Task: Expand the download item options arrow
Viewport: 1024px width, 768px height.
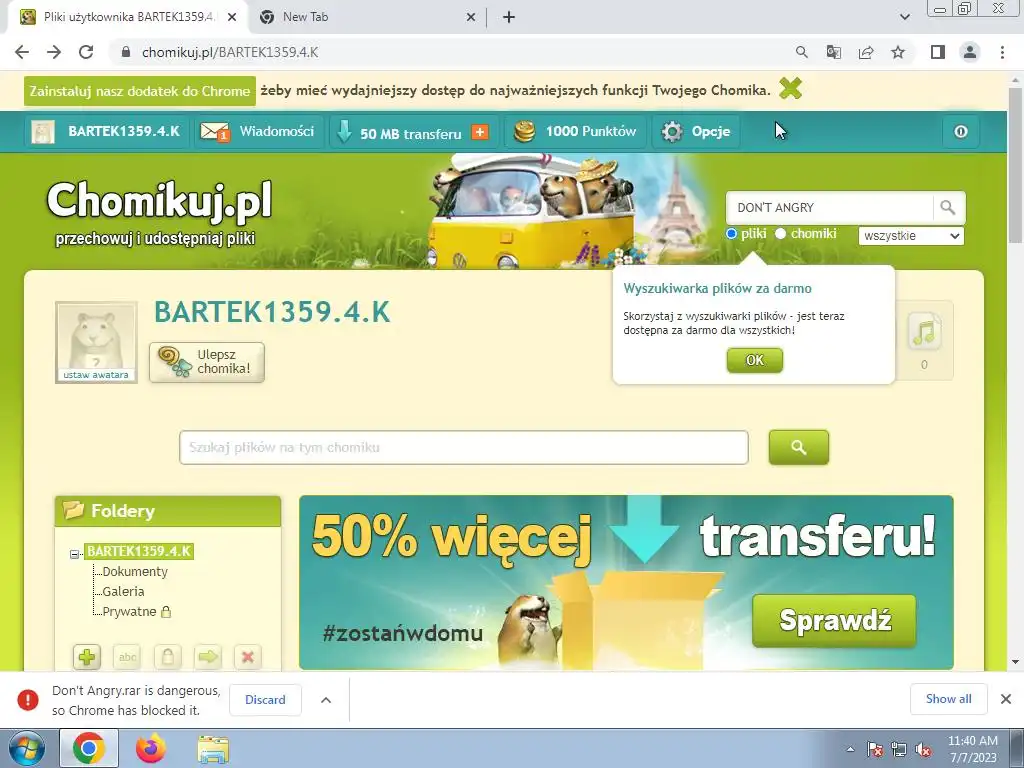Action: pos(326,699)
